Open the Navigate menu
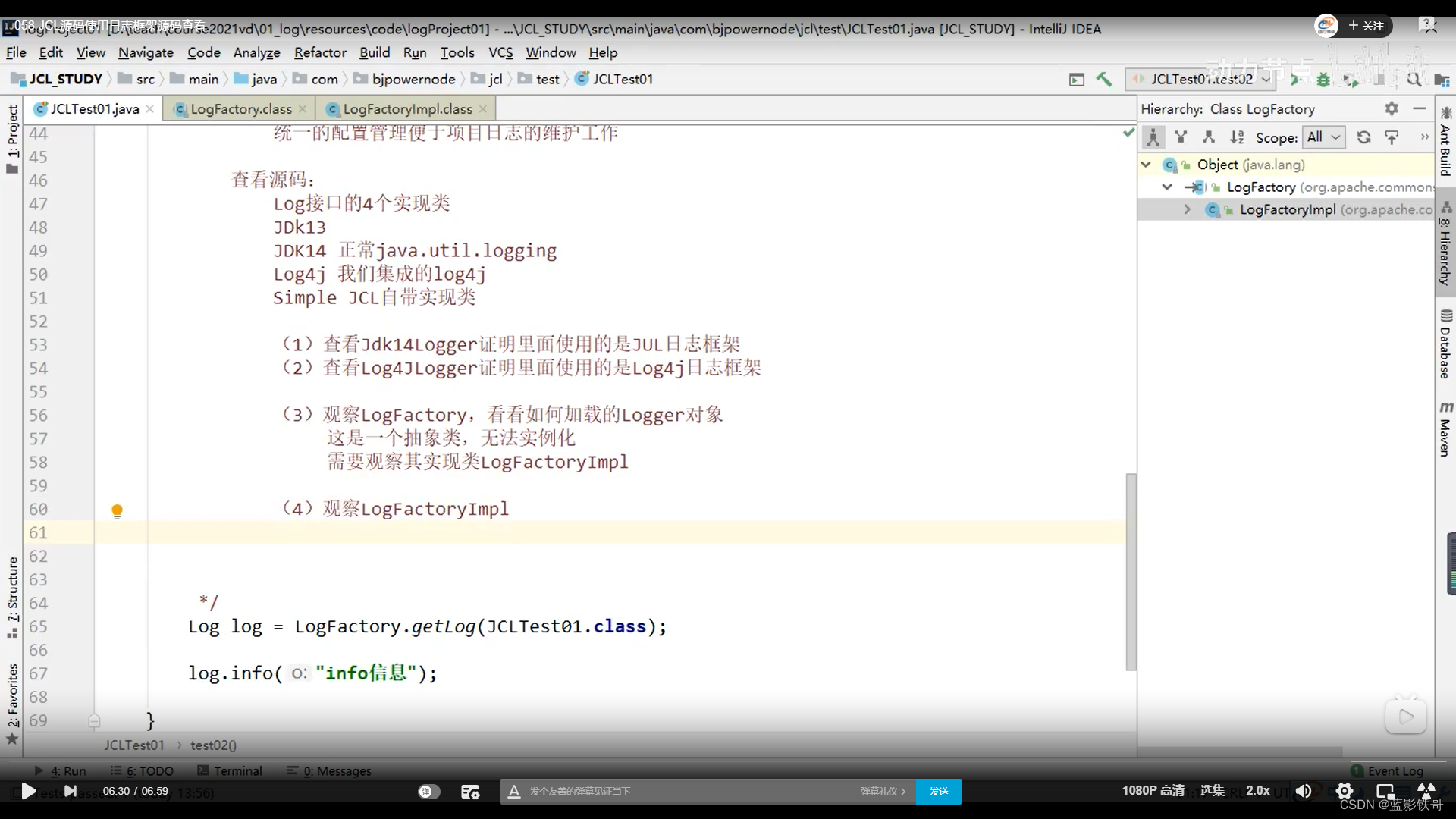This screenshot has height=819, width=1456. point(146,52)
